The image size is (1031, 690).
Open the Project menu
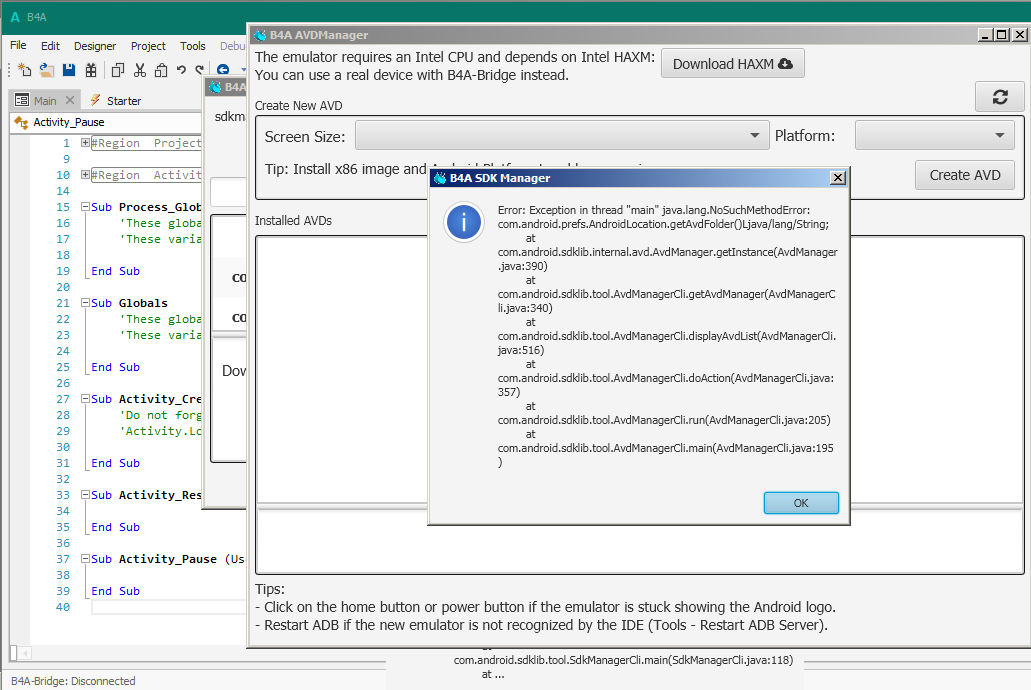148,46
